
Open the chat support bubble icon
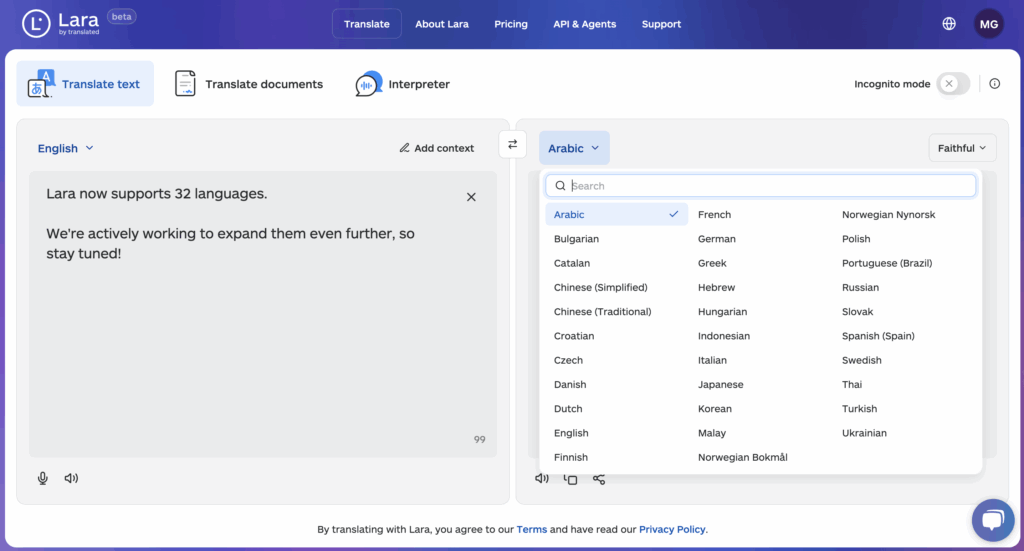(x=992, y=520)
